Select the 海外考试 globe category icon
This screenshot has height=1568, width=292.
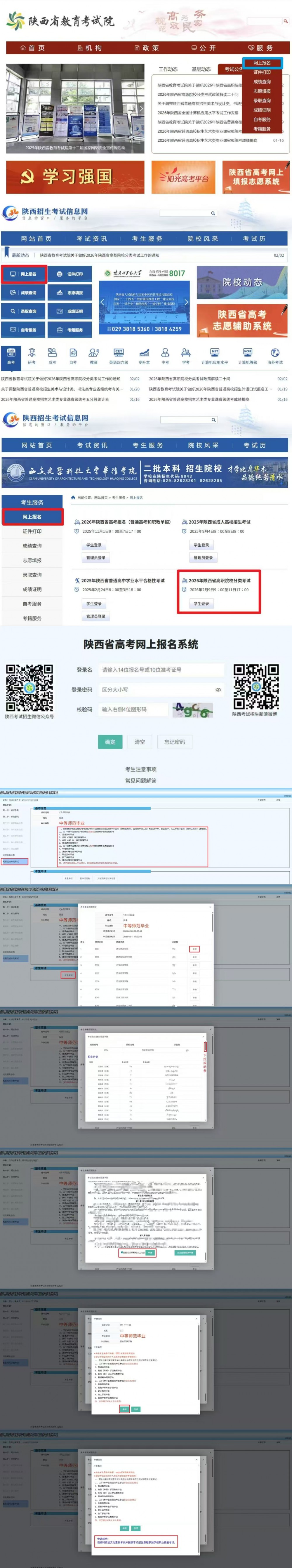pyautogui.click(x=275, y=357)
